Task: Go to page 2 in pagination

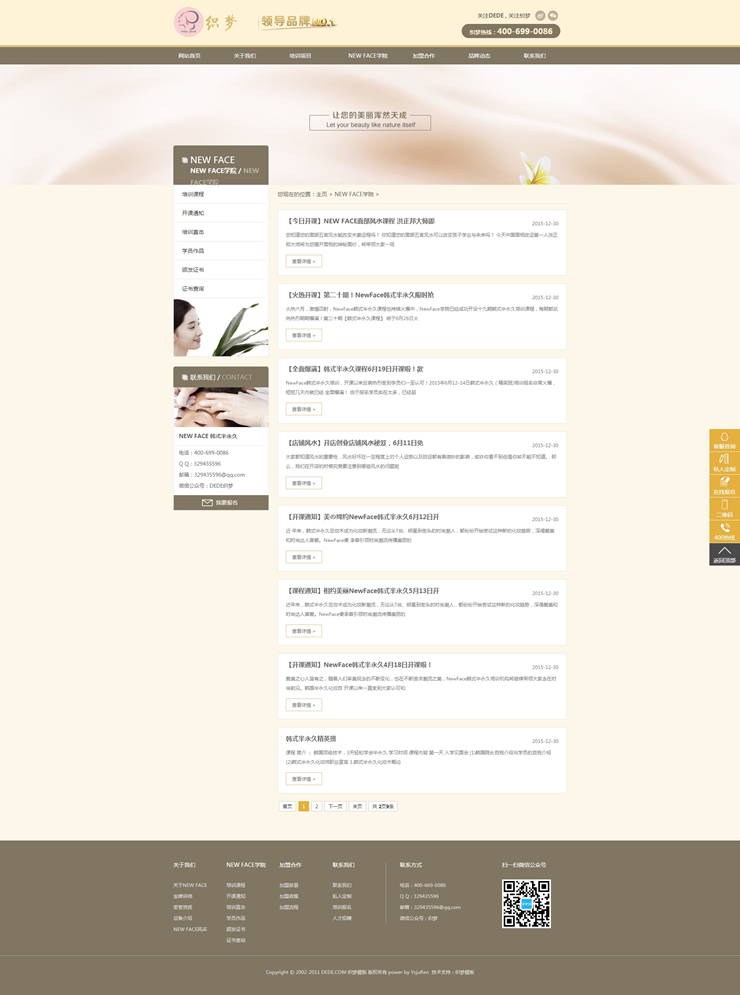Action: tap(316, 806)
